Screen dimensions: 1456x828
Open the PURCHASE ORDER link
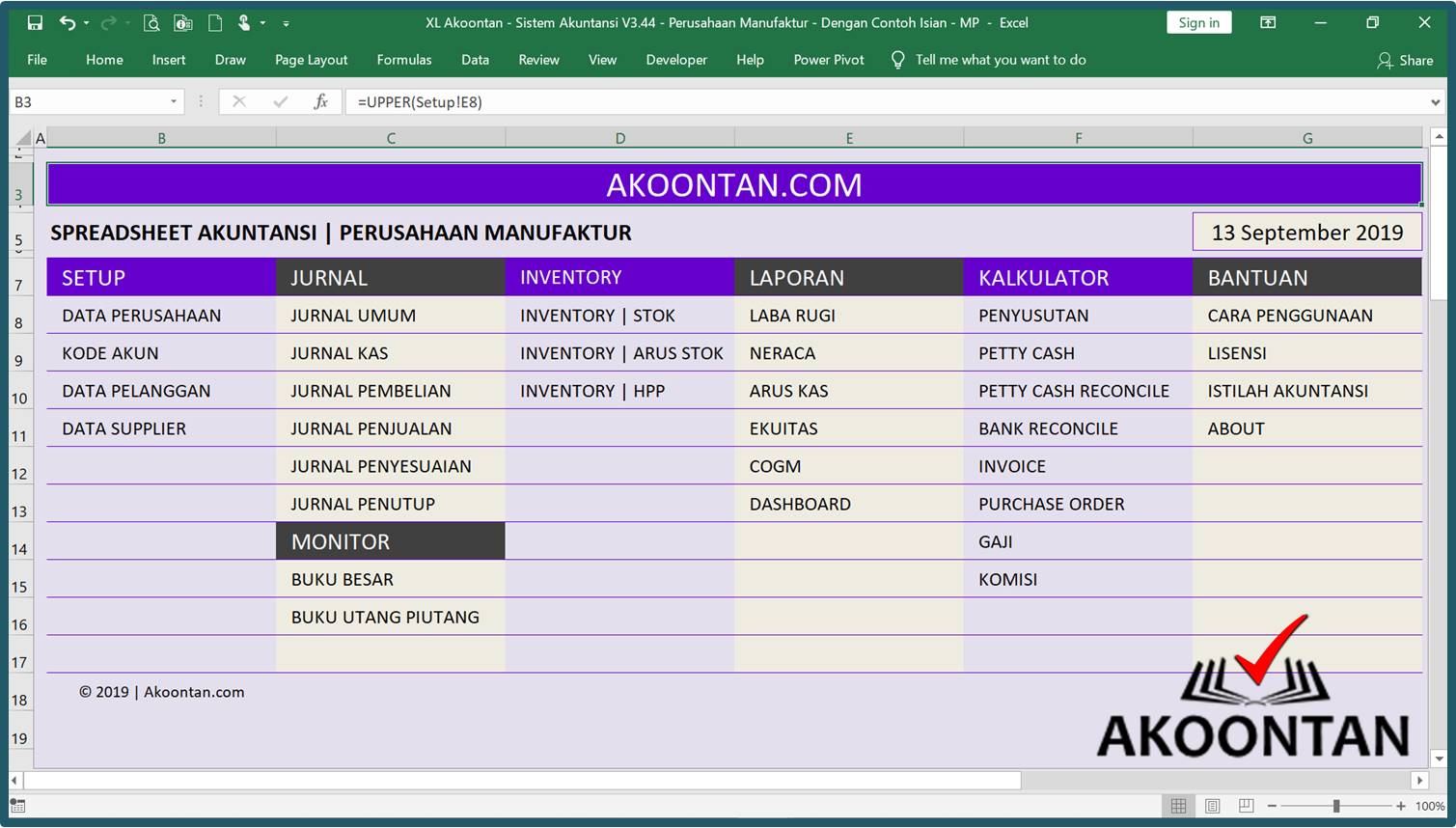click(1052, 504)
